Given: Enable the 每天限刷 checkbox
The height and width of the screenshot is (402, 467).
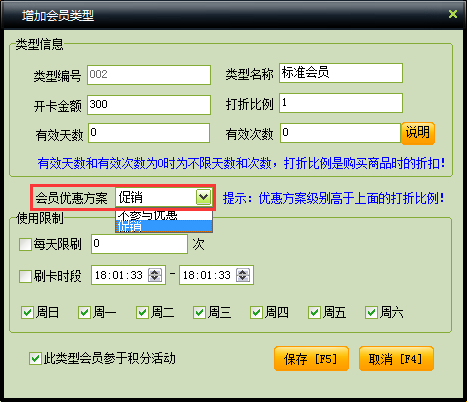Looking at the screenshot, I should [25, 244].
